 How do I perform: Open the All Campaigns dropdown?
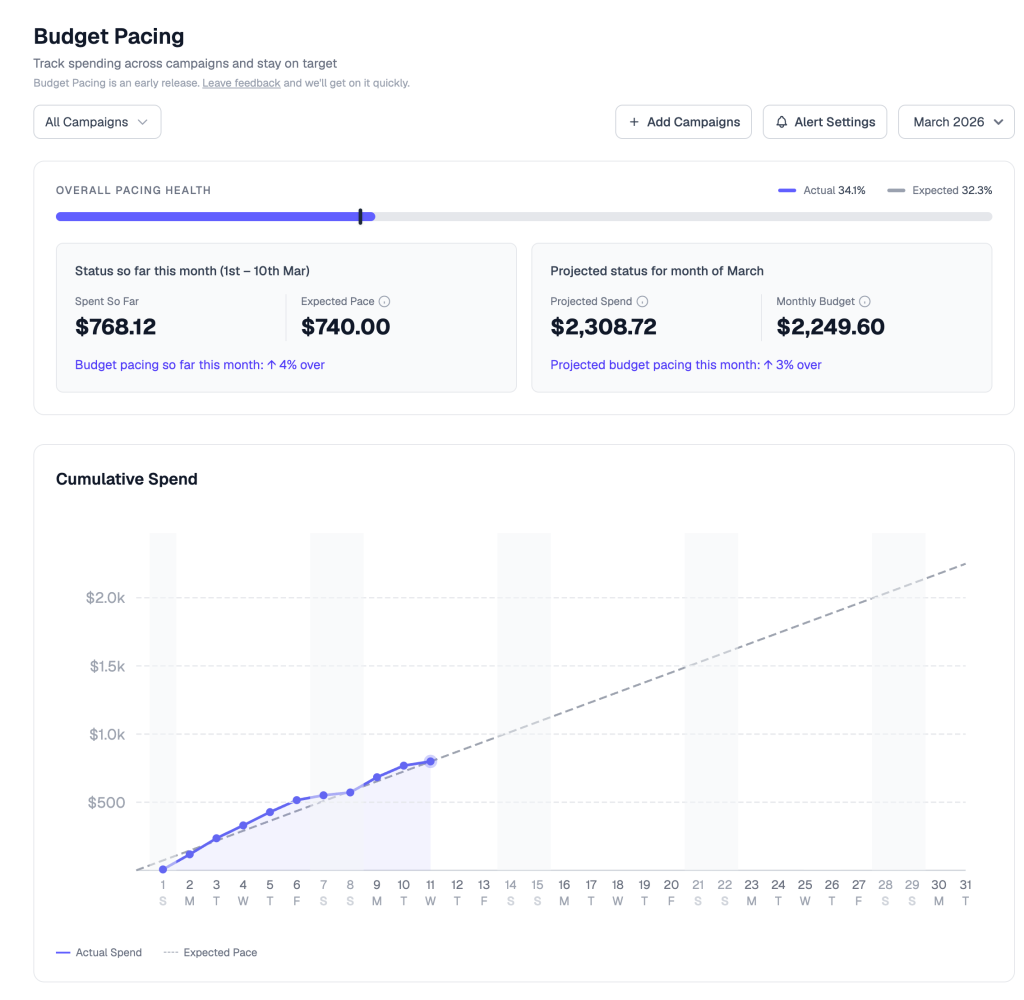97,122
